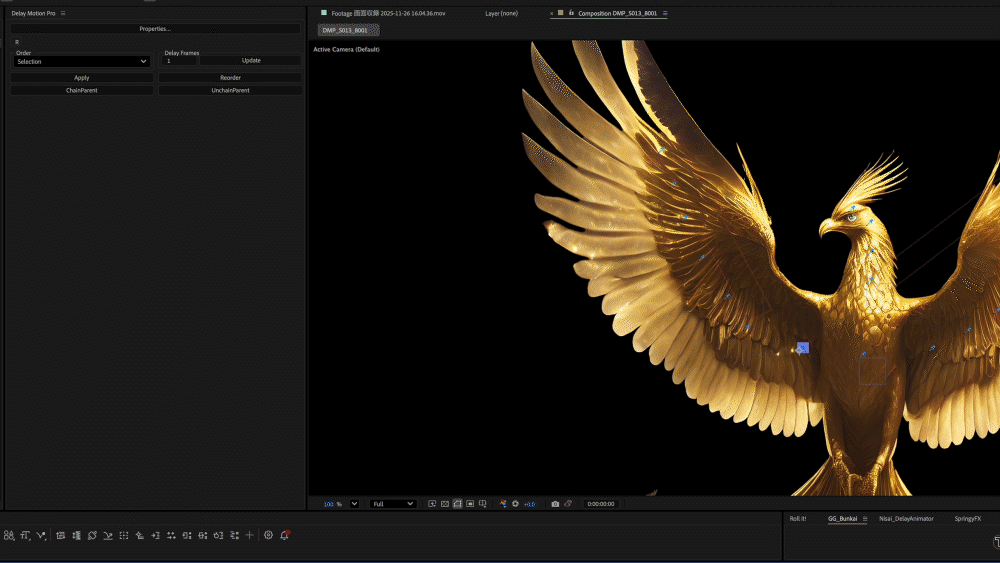Click the show snapshot icon beside camera
Image resolution: width=1000 pixels, height=563 pixels.
click(568, 504)
